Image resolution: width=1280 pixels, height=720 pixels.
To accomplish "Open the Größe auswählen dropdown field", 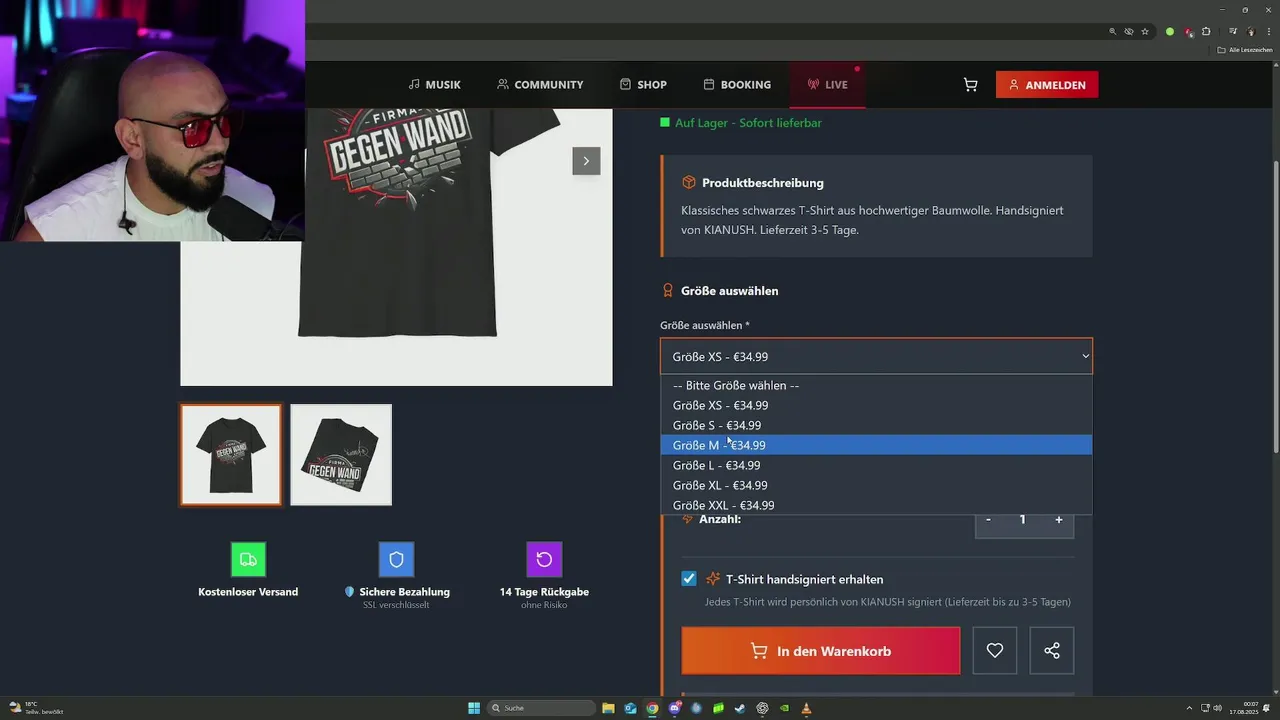I will (876, 356).
